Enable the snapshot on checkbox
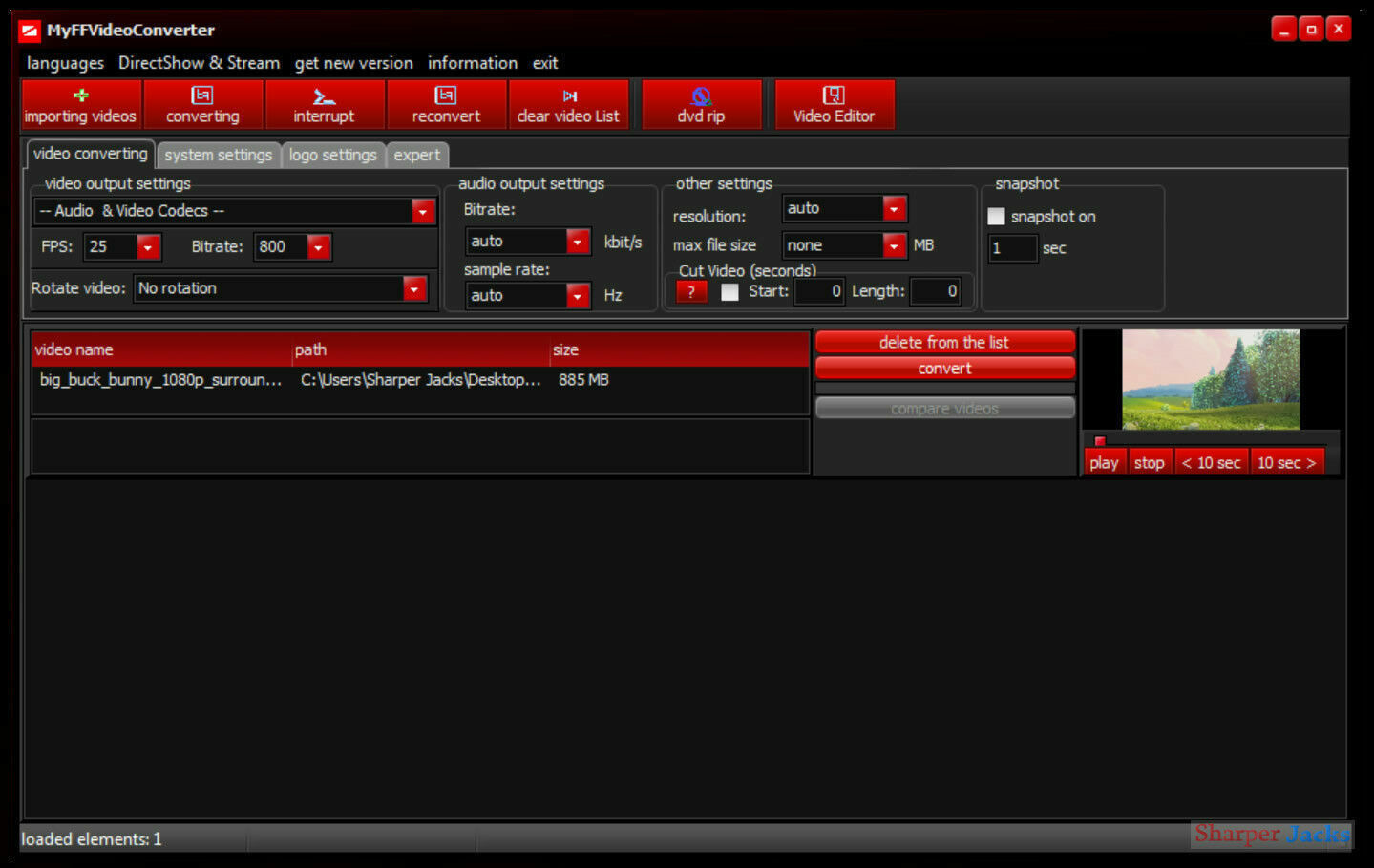 coord(996,217)
